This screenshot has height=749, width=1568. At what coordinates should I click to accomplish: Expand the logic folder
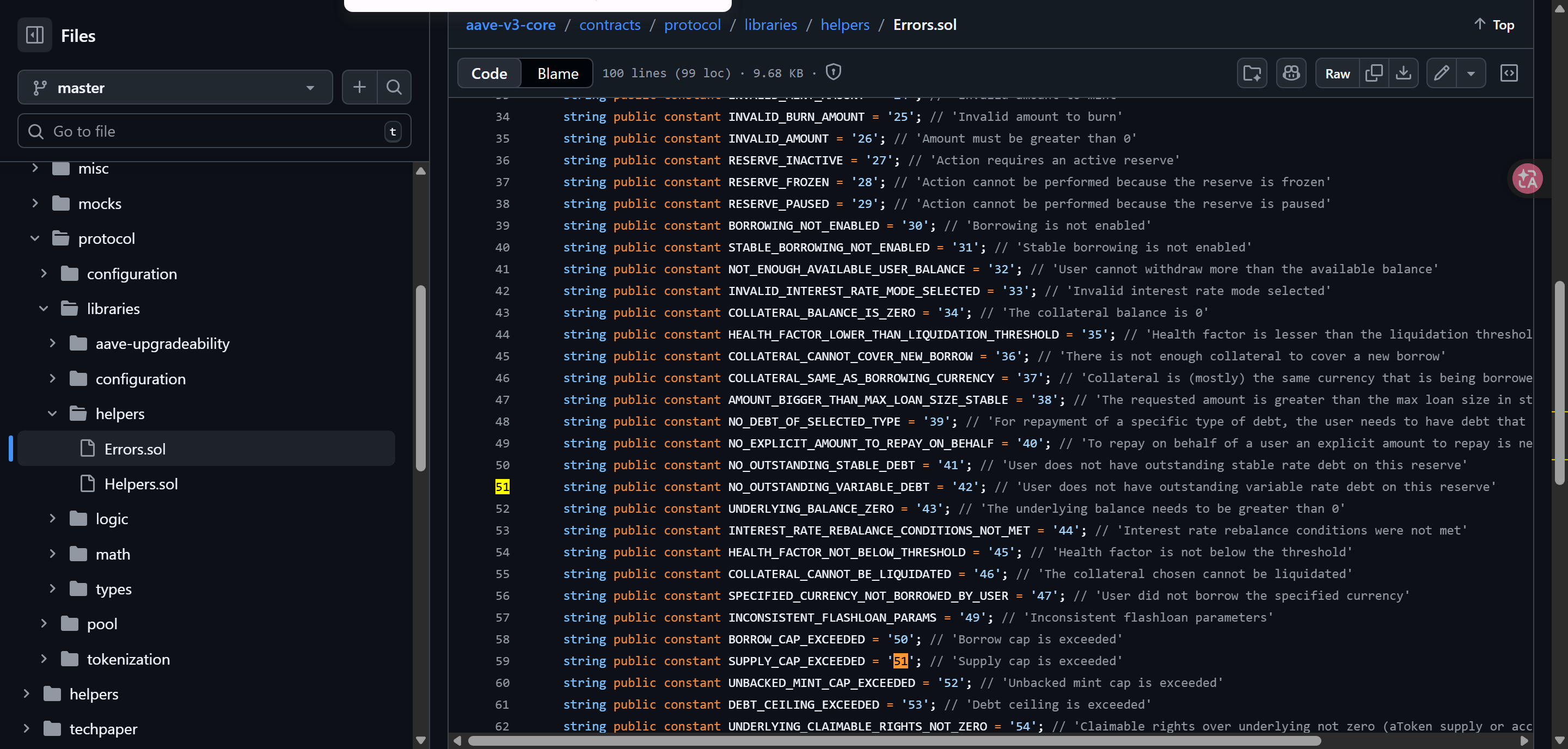coord(52,518)
